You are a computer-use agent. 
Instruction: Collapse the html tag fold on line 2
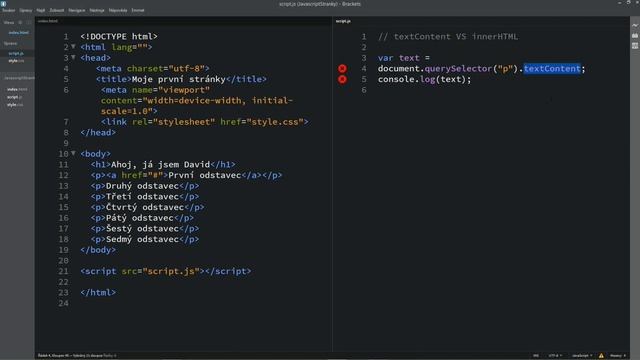(x=73, y=47)
